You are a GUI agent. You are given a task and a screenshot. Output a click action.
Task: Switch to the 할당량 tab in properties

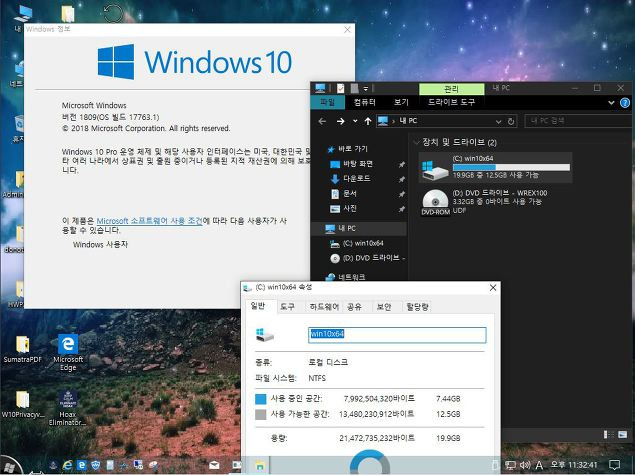417,307
